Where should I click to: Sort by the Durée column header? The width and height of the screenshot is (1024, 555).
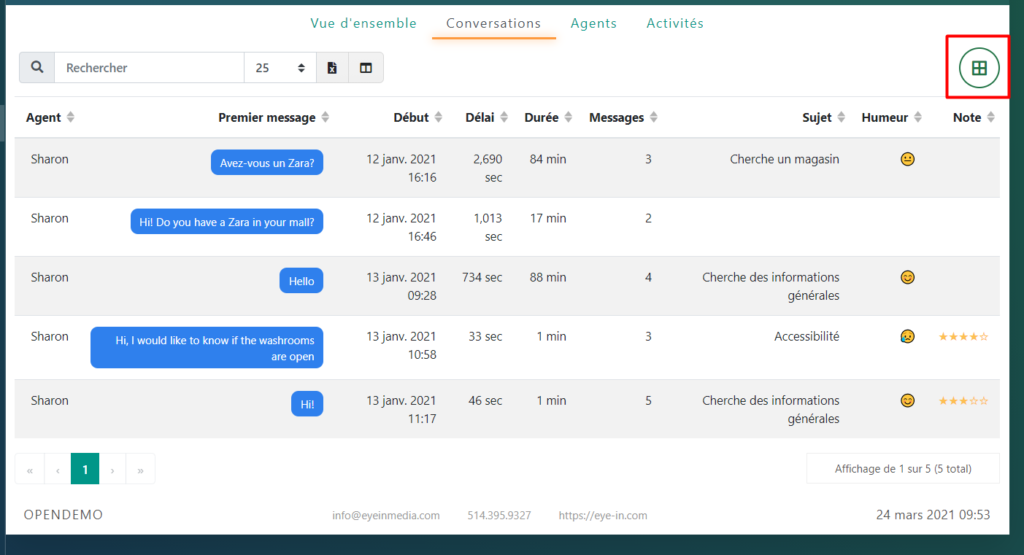(546, 118)
